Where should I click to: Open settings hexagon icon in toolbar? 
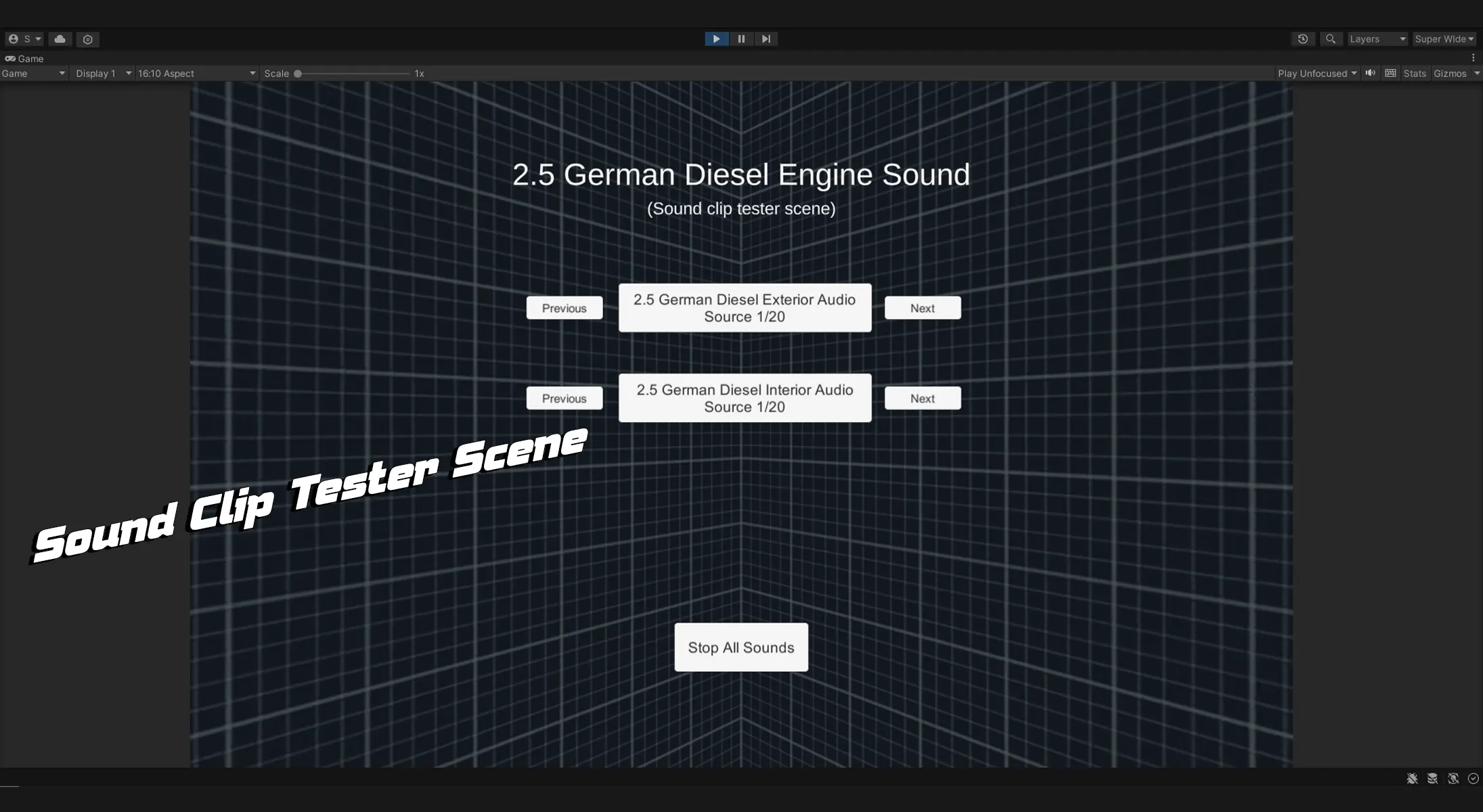(x=87, y=39)
